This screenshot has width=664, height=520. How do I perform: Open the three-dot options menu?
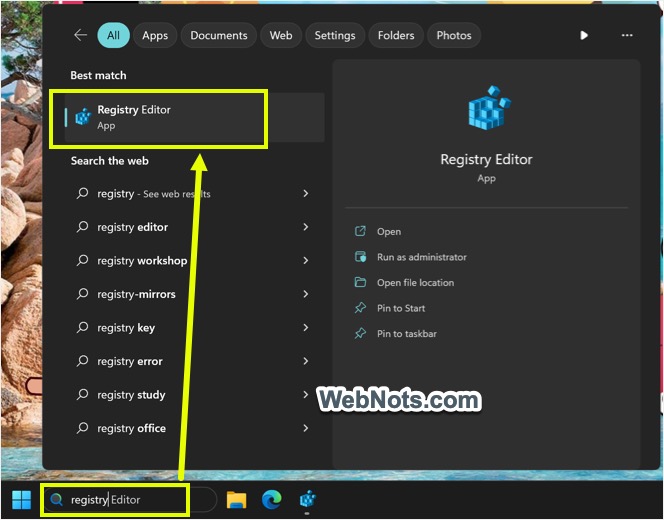[x=627, y=35]
